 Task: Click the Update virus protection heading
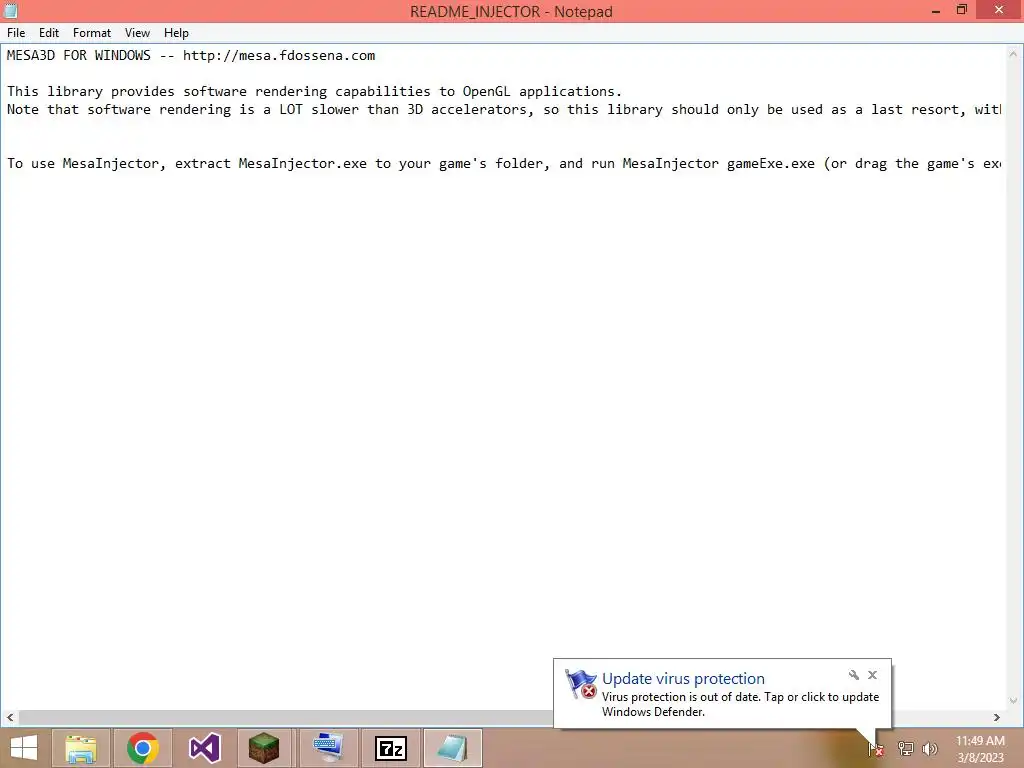[x=683, y=679]
